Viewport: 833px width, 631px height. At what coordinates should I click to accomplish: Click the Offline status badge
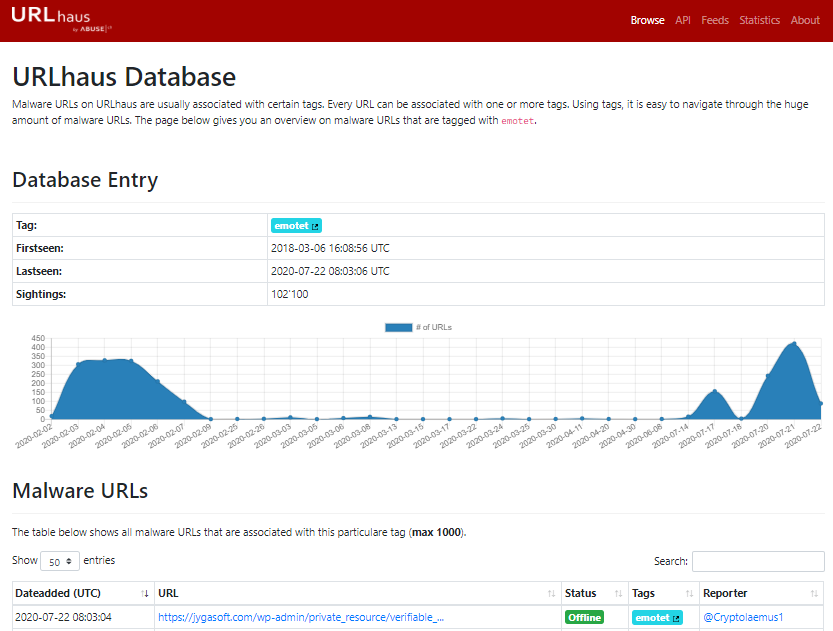click(584, 617)
